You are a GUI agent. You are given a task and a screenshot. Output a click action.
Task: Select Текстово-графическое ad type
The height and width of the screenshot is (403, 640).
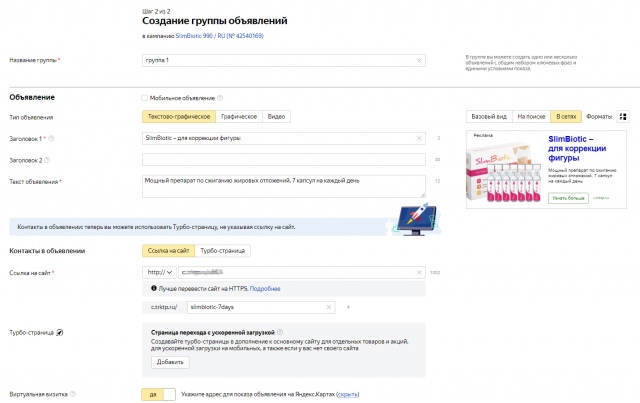(x=179, y=117)
